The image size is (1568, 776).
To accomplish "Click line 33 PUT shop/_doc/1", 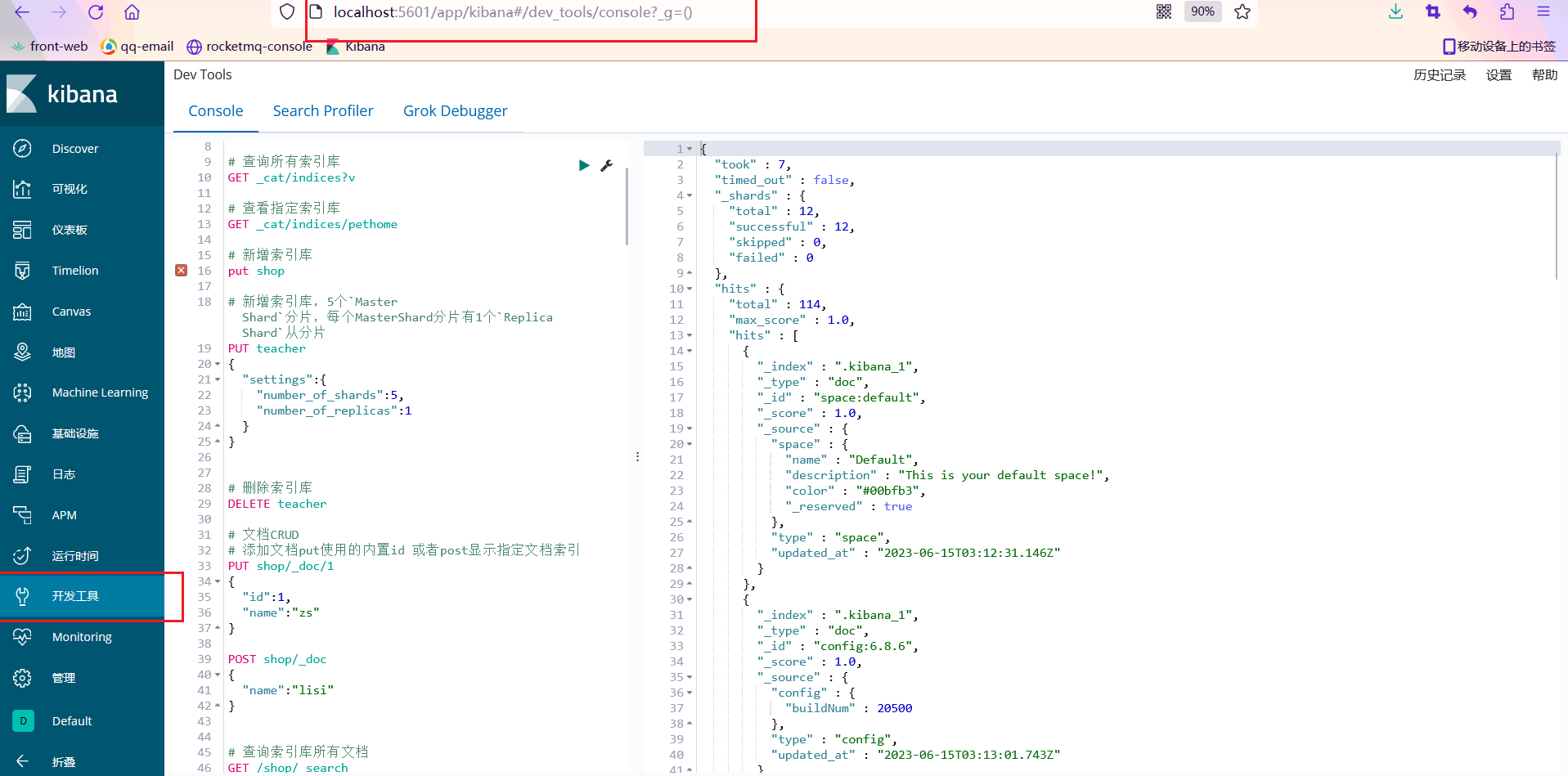I will tap(281, 566).
